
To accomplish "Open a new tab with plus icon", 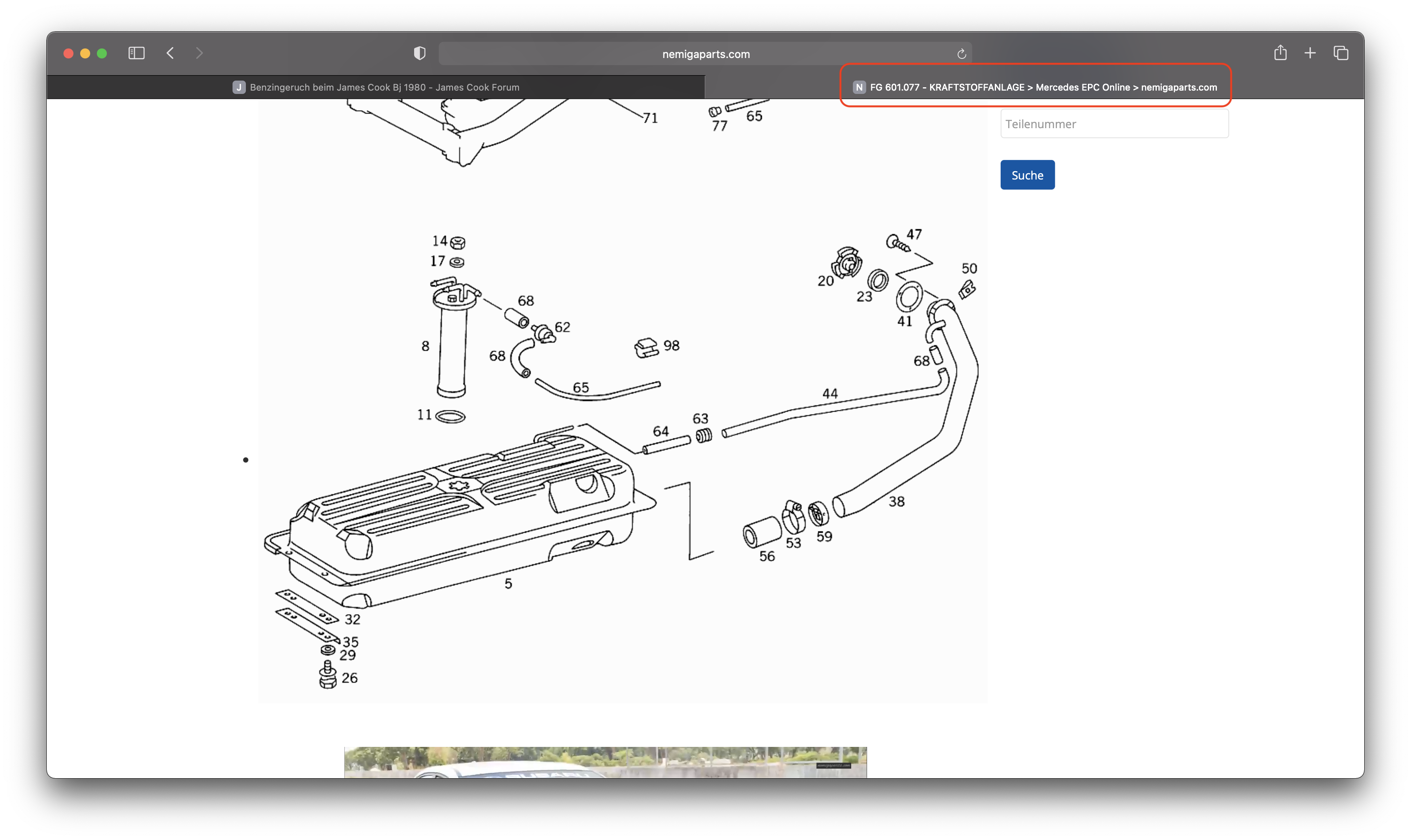I will (x=1310, y=53).
